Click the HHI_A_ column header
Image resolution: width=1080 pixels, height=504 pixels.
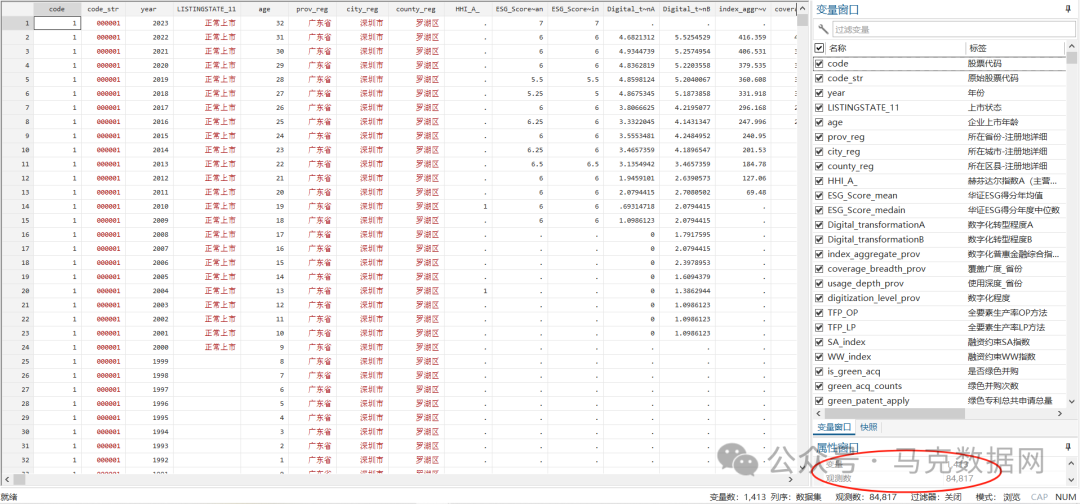tap(468, 10)
